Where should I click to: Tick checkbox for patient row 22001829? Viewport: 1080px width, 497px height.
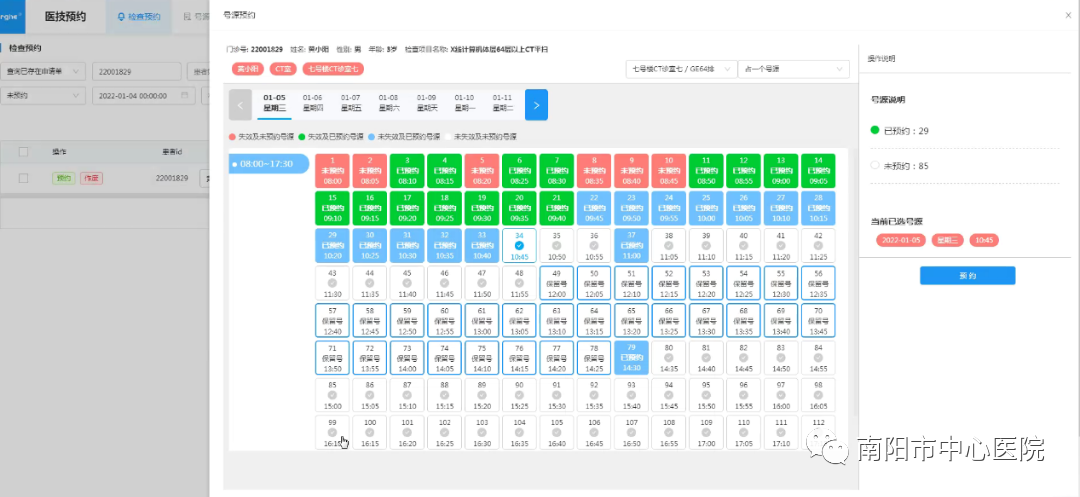click(x=23, y=178)
